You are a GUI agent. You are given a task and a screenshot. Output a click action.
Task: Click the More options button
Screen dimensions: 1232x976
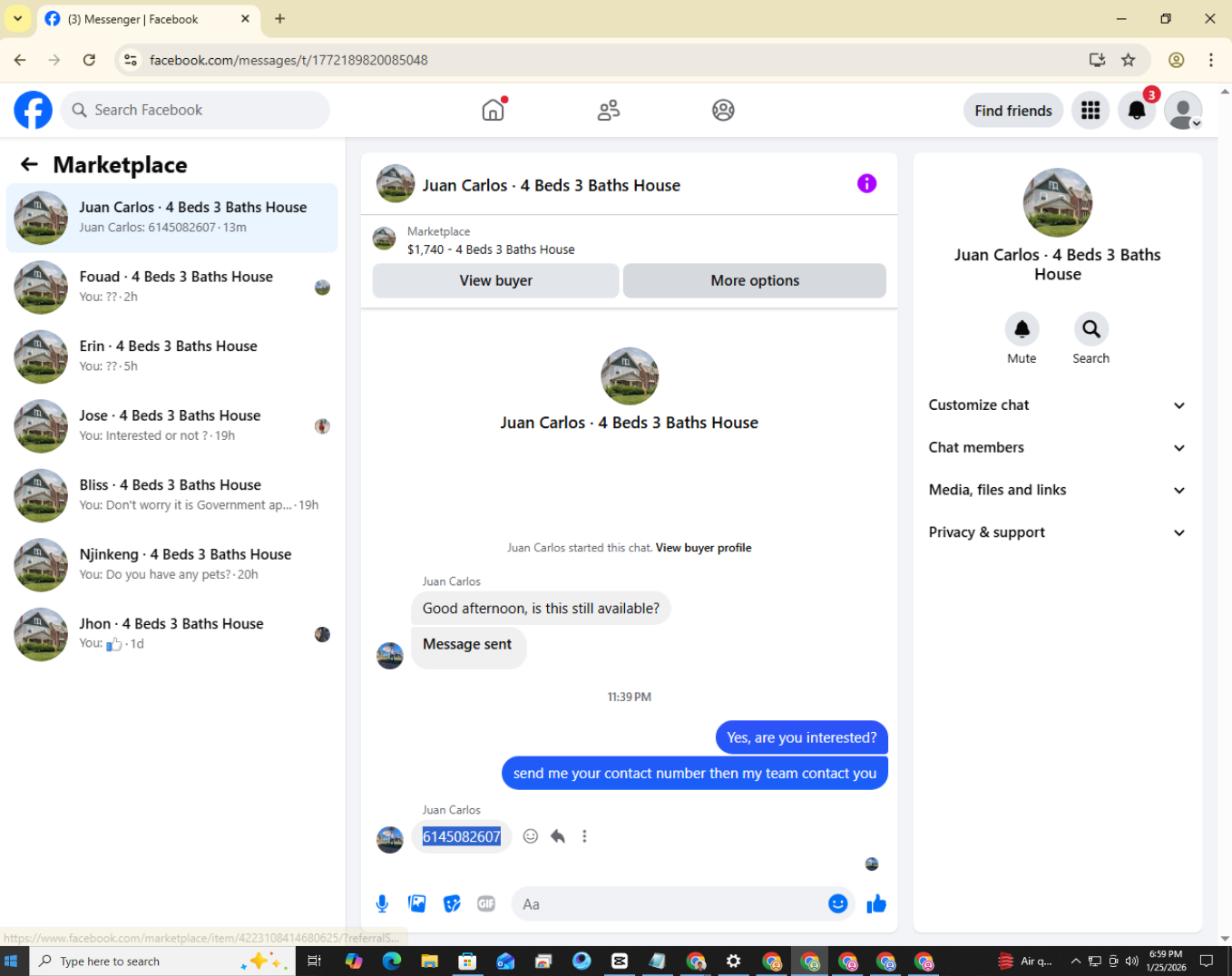(x=755, y=280)
